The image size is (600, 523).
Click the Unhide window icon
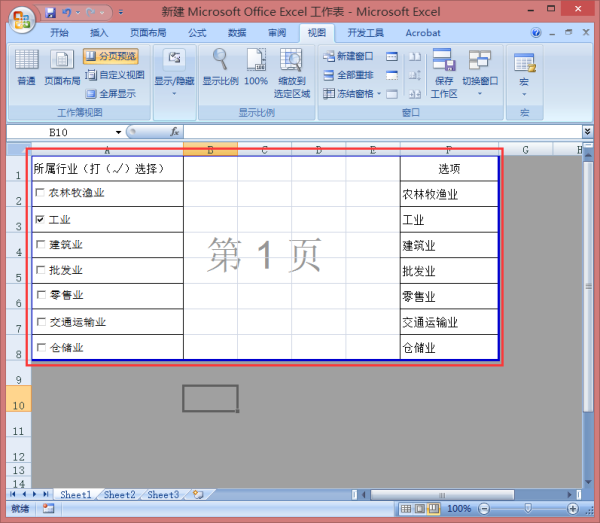[392, 94]
